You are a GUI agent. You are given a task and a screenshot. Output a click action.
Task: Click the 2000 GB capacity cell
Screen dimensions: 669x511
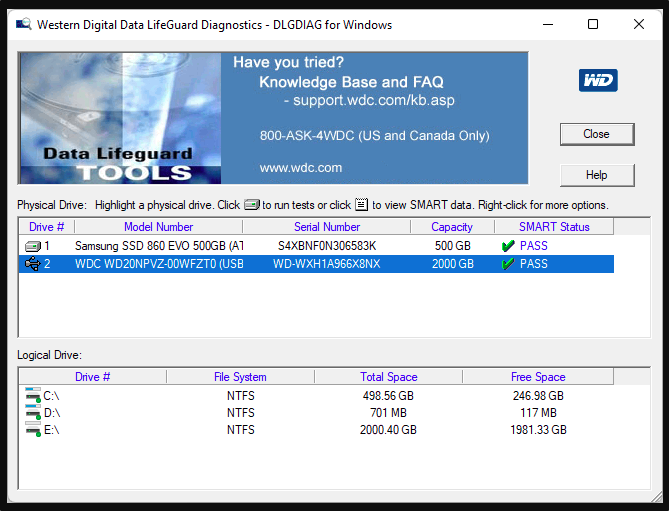click(453, 264)
